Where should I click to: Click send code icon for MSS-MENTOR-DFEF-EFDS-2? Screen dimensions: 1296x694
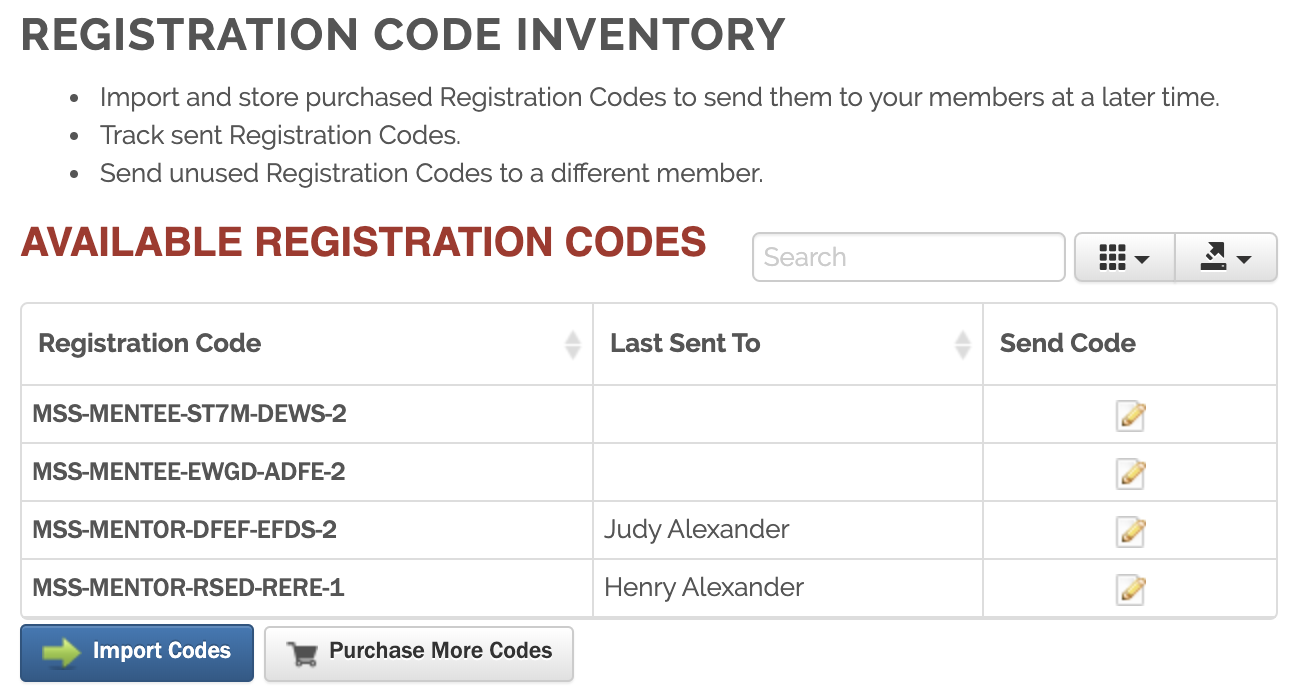(x=1130, y=531)
